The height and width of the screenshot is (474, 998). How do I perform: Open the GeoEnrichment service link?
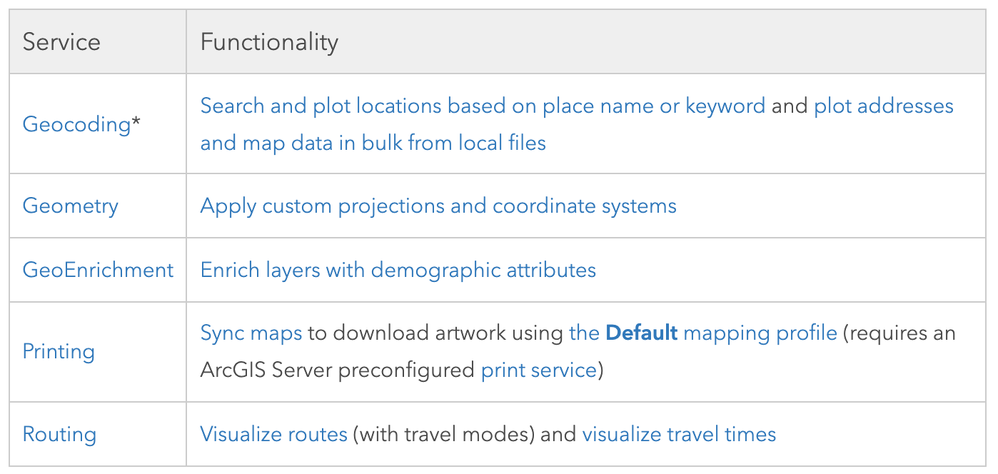pyautogui.click(x=97, y=270)
